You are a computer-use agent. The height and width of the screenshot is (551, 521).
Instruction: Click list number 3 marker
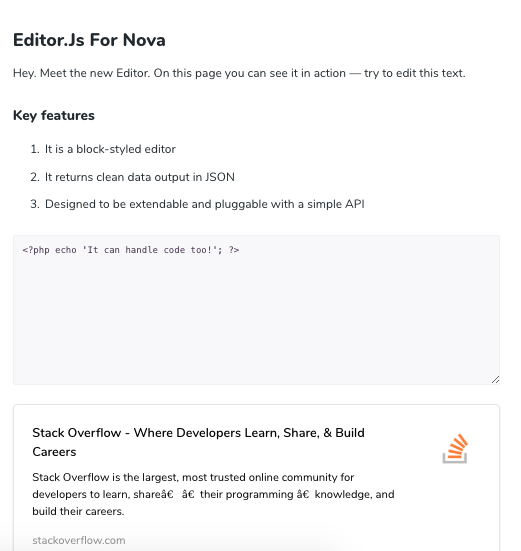coord(35,204)
